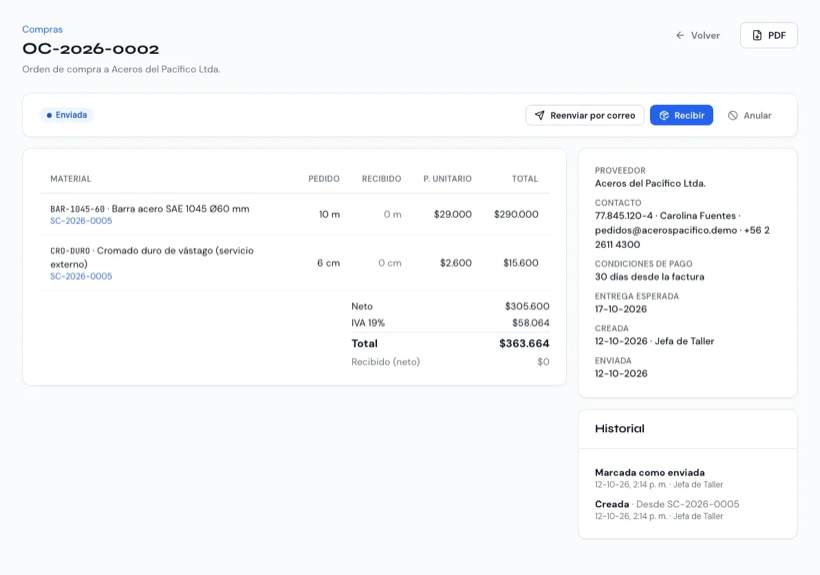Click the paper plane icon on Reenviar
The image size is (820, 575).
point(540,116)
